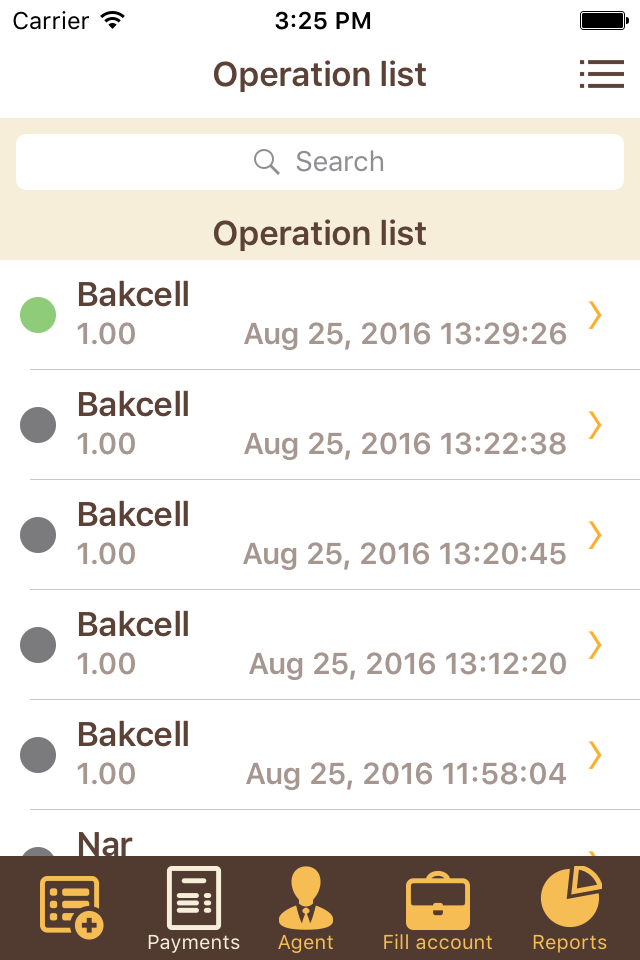Tap the Wi-Fi status bar icon
Image resolution: width=640 pixels, height=960 pixels.
(x=111, y=18)
